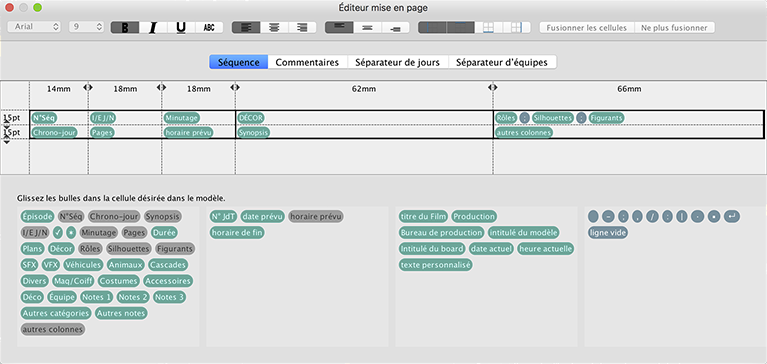This screenshot has width=767, height=364.
Task: Toggle underline formatting button
Action: (x=181, y=27)
